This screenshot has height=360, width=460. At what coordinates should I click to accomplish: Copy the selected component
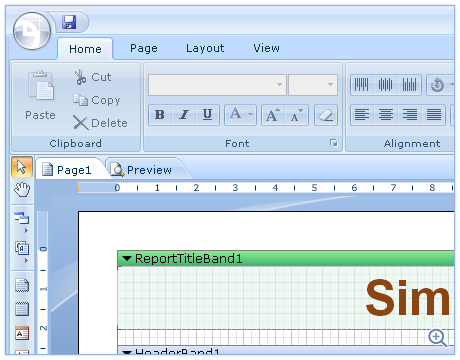coord(97,100)
